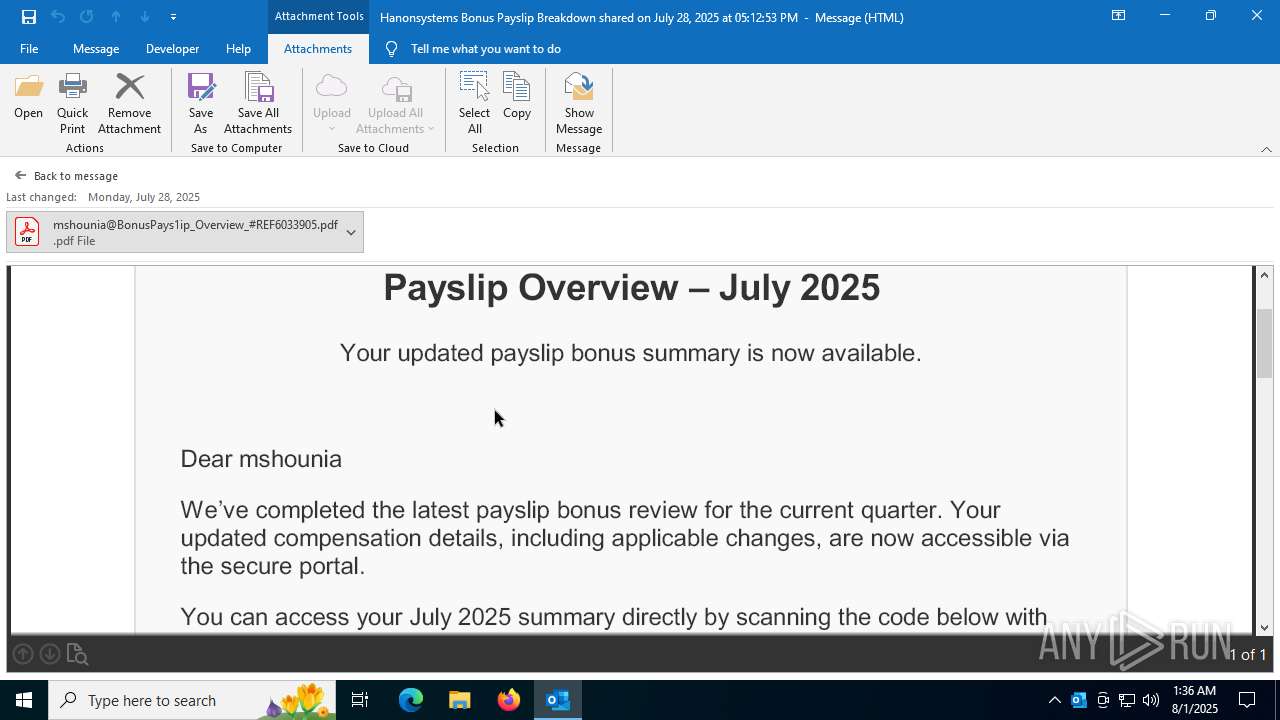Open the Windows Start menu

[x=24, y=700]
